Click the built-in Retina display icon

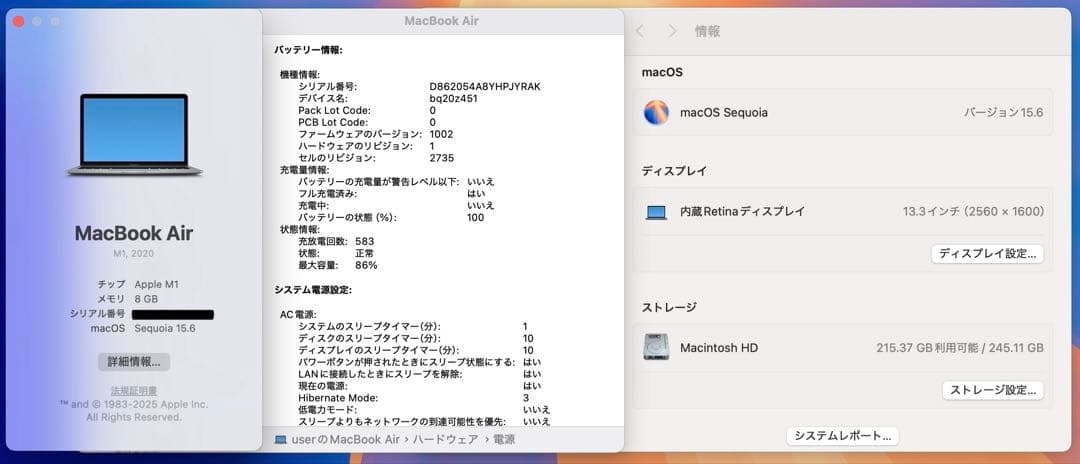pos(656,212)
